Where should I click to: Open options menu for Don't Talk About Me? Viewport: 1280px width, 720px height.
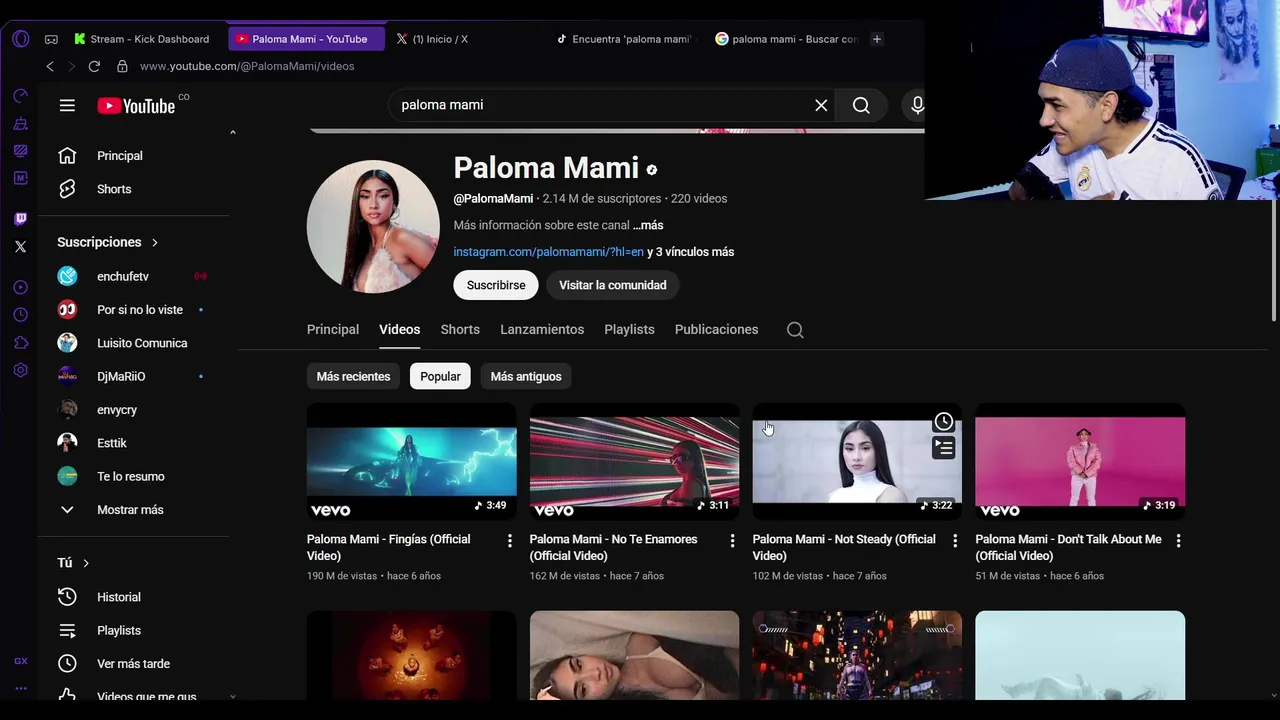point(1178,540)
